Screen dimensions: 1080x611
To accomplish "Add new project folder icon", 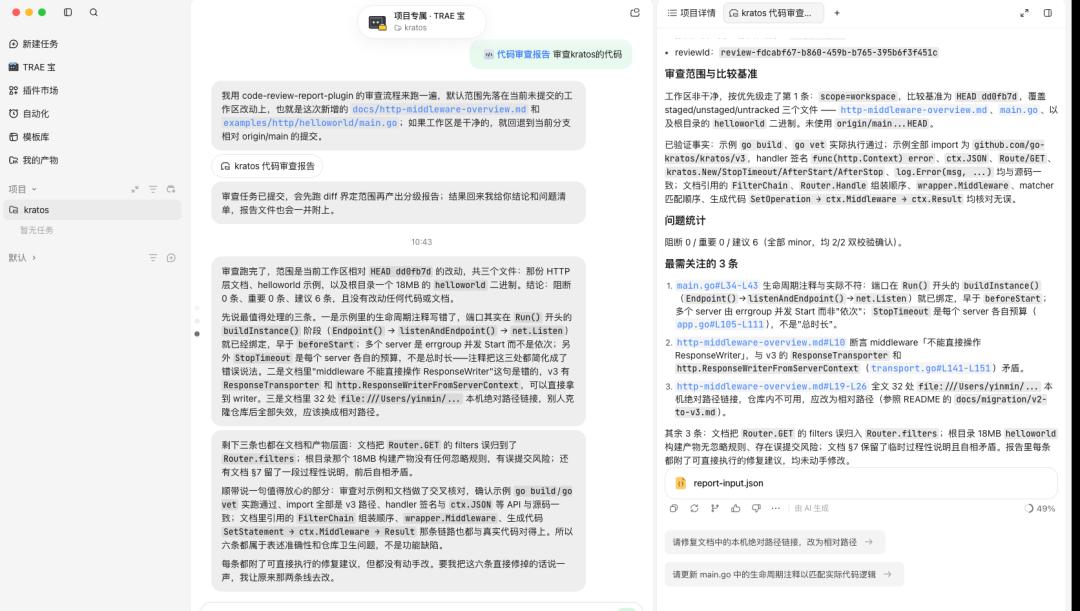I will 171,189.
